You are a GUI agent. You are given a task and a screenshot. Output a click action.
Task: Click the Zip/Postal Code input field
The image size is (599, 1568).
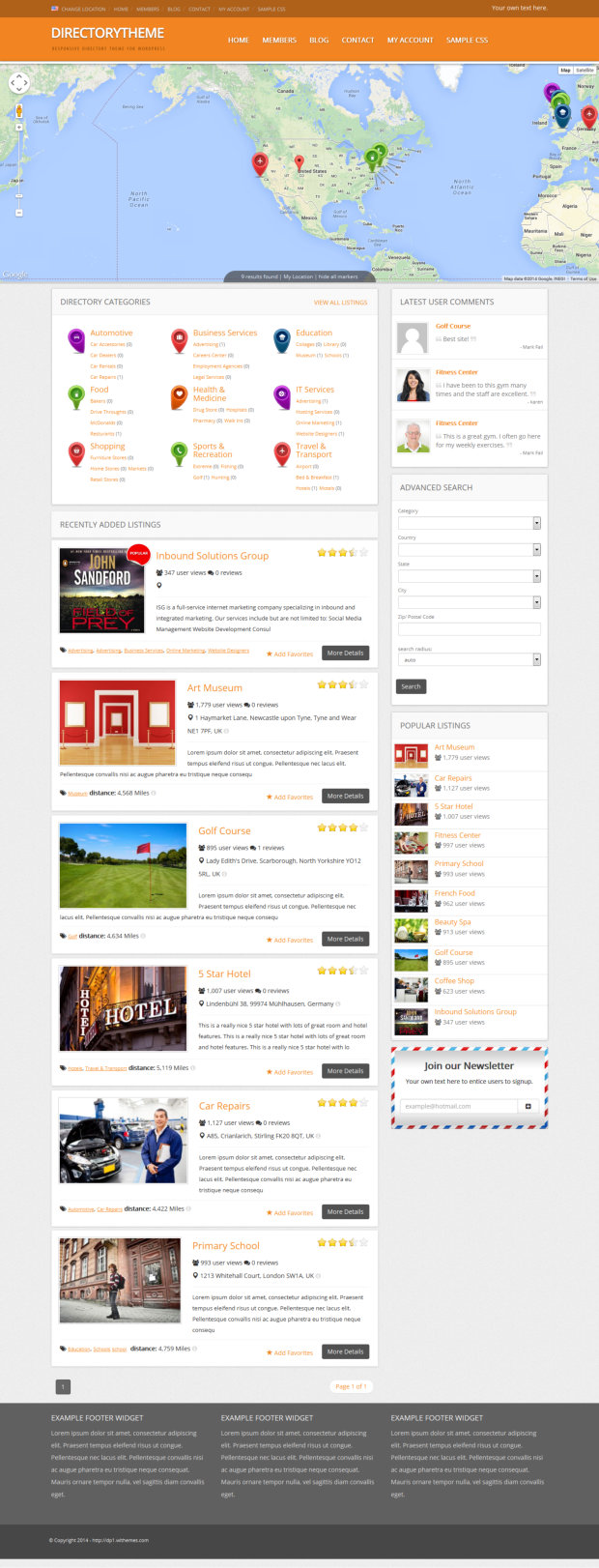click(469, 628)
